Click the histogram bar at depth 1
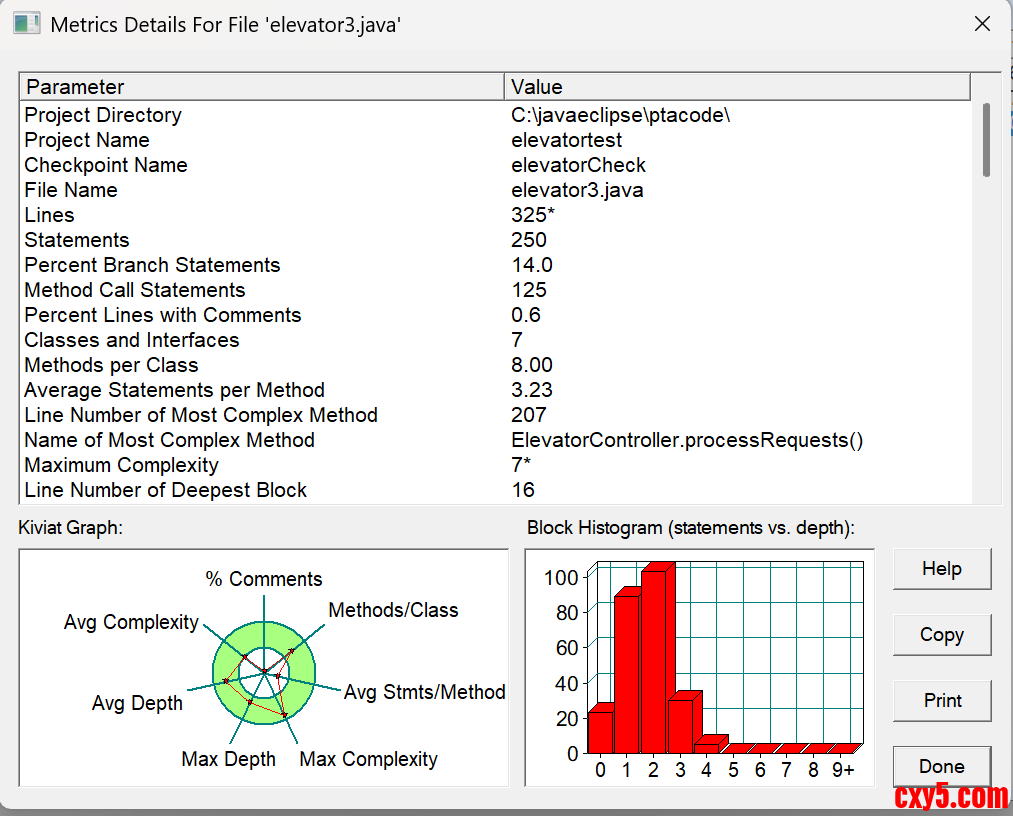The width and height of the screenshot is (1013, 816). coord(626,672)
